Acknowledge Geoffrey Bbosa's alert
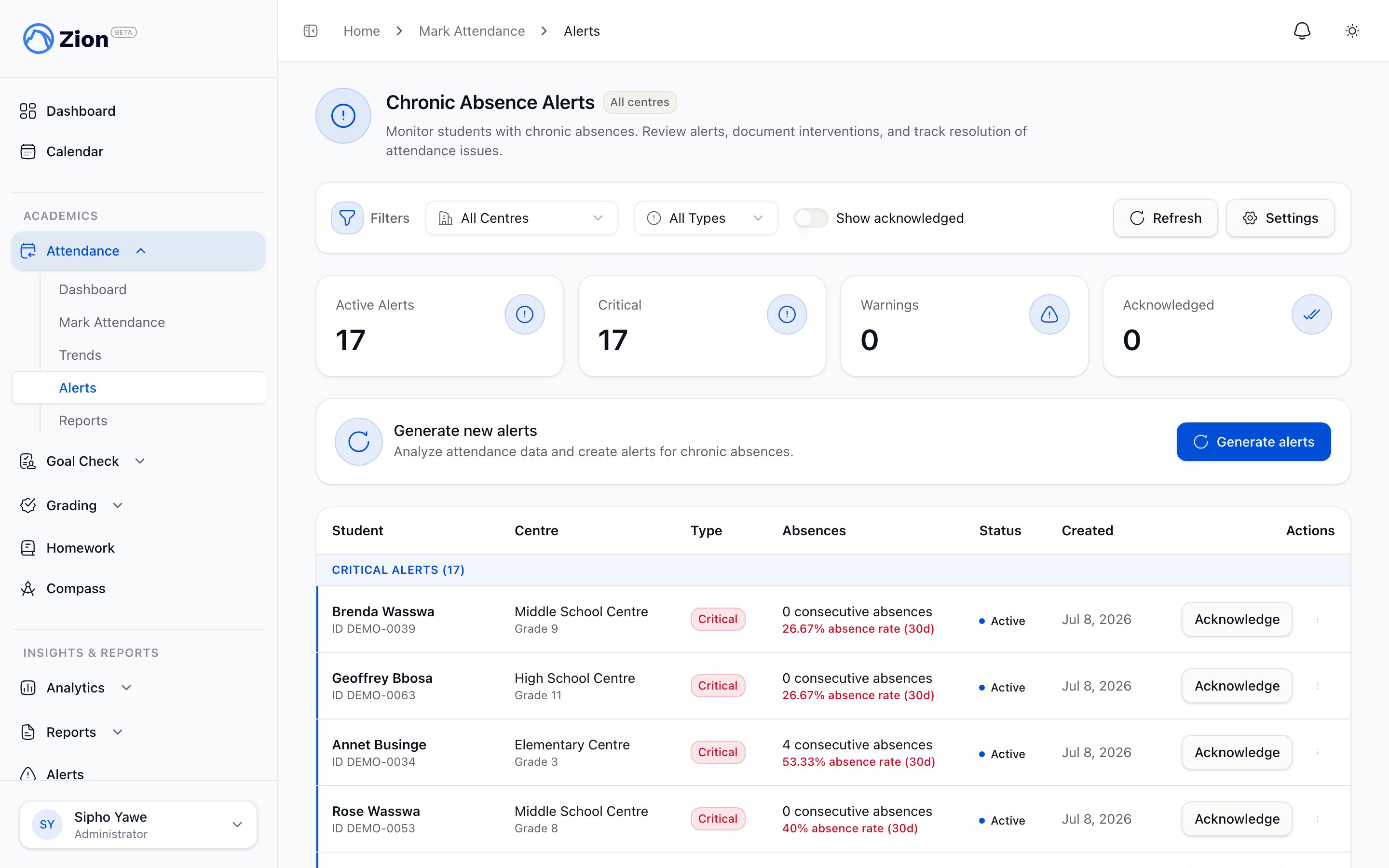The height and width of the screenshot is (868, 1389). pos(1237,686)
